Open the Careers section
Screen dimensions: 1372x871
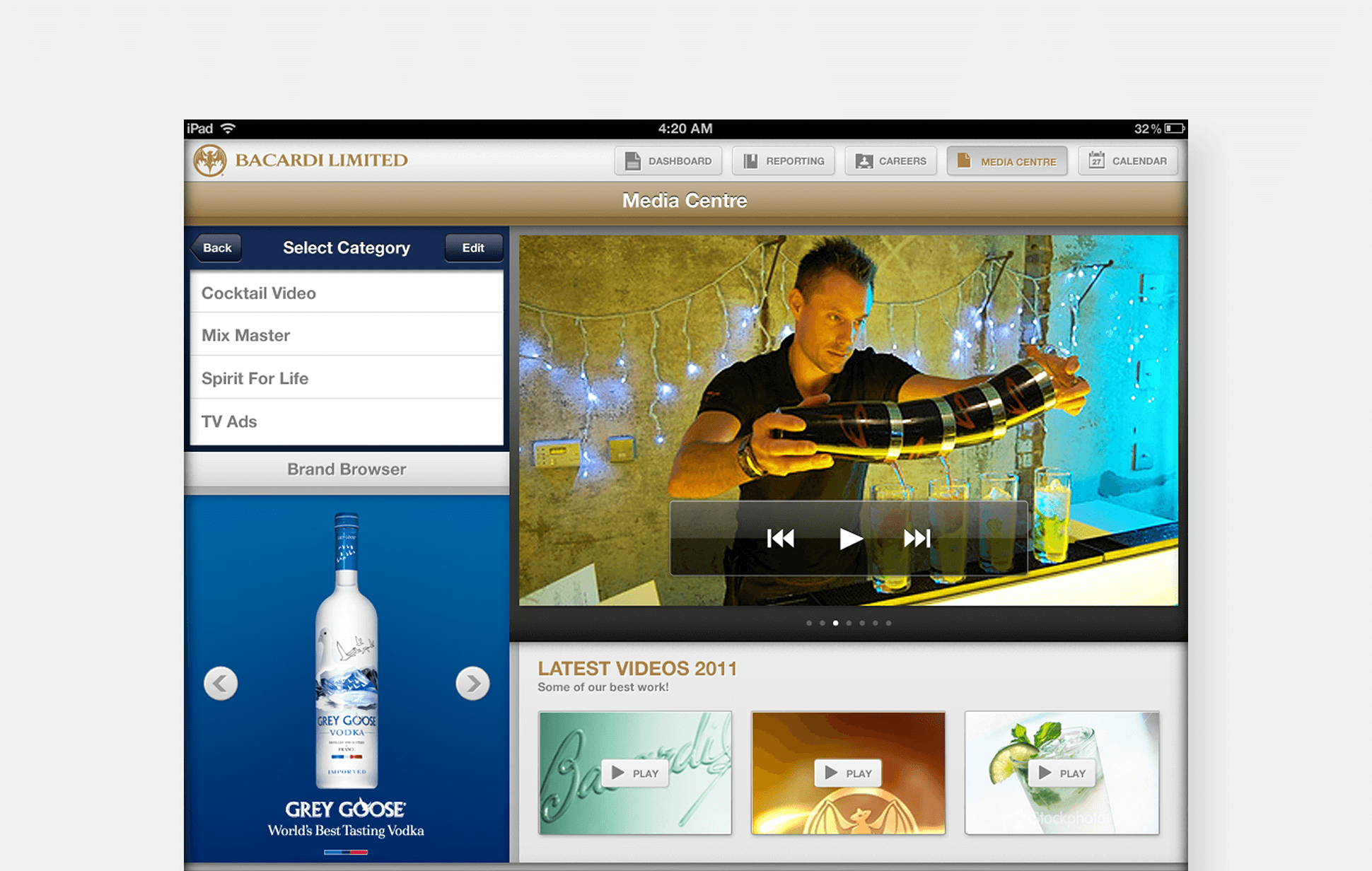[890, 160]
